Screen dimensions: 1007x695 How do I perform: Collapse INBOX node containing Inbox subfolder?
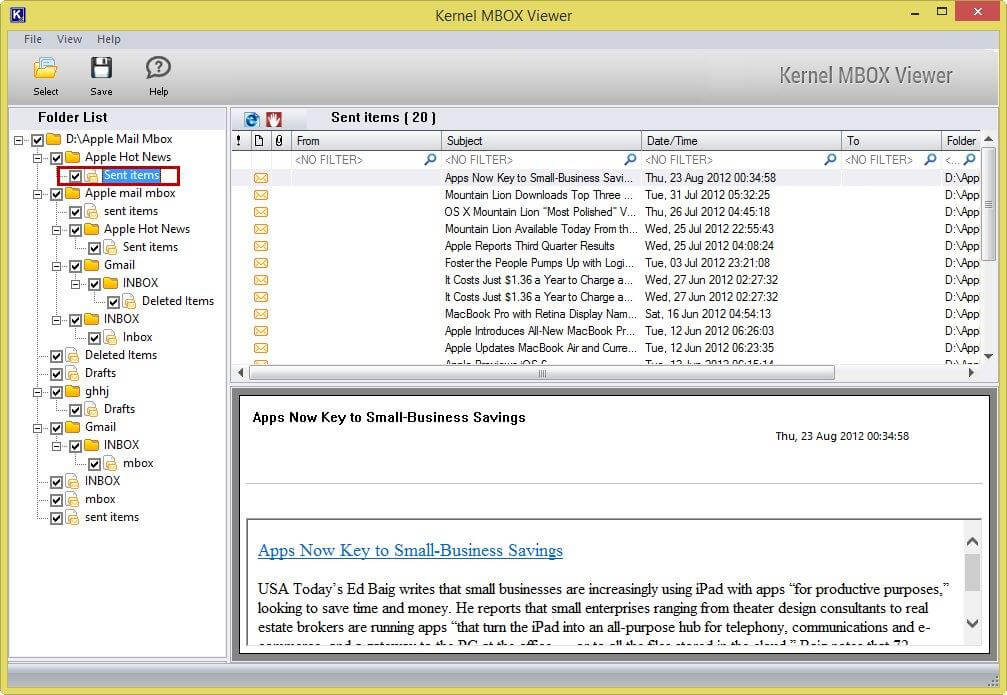click(x=57, y=319)
